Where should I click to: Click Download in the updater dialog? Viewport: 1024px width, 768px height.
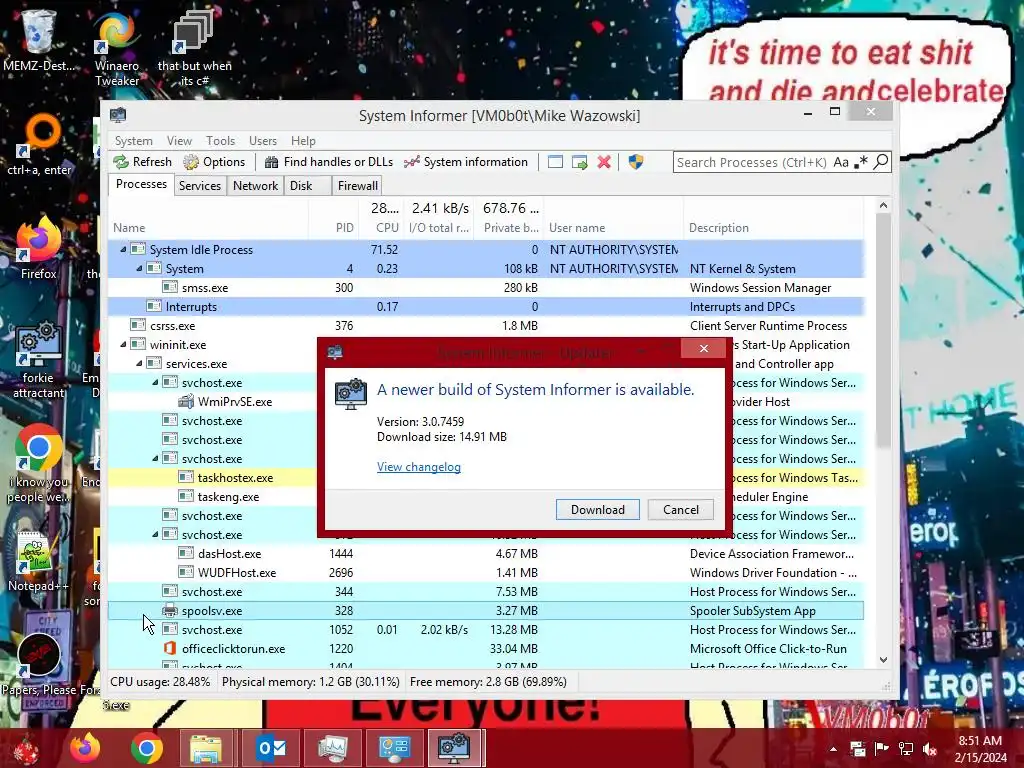(x=598, y=509)
